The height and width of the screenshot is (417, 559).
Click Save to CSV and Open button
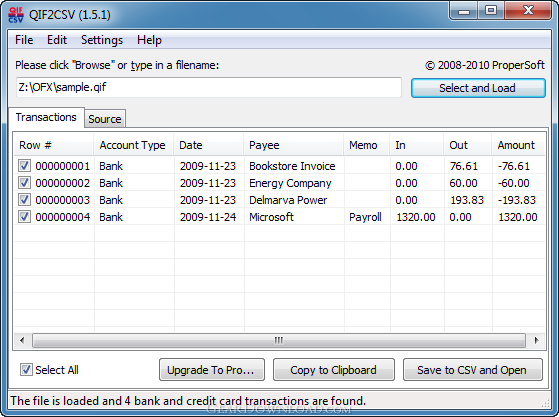point(472,370)
